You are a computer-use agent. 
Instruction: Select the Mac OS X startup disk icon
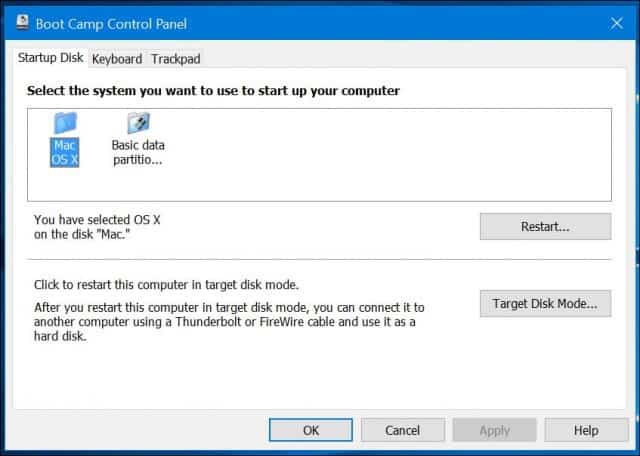pos(65,123)
